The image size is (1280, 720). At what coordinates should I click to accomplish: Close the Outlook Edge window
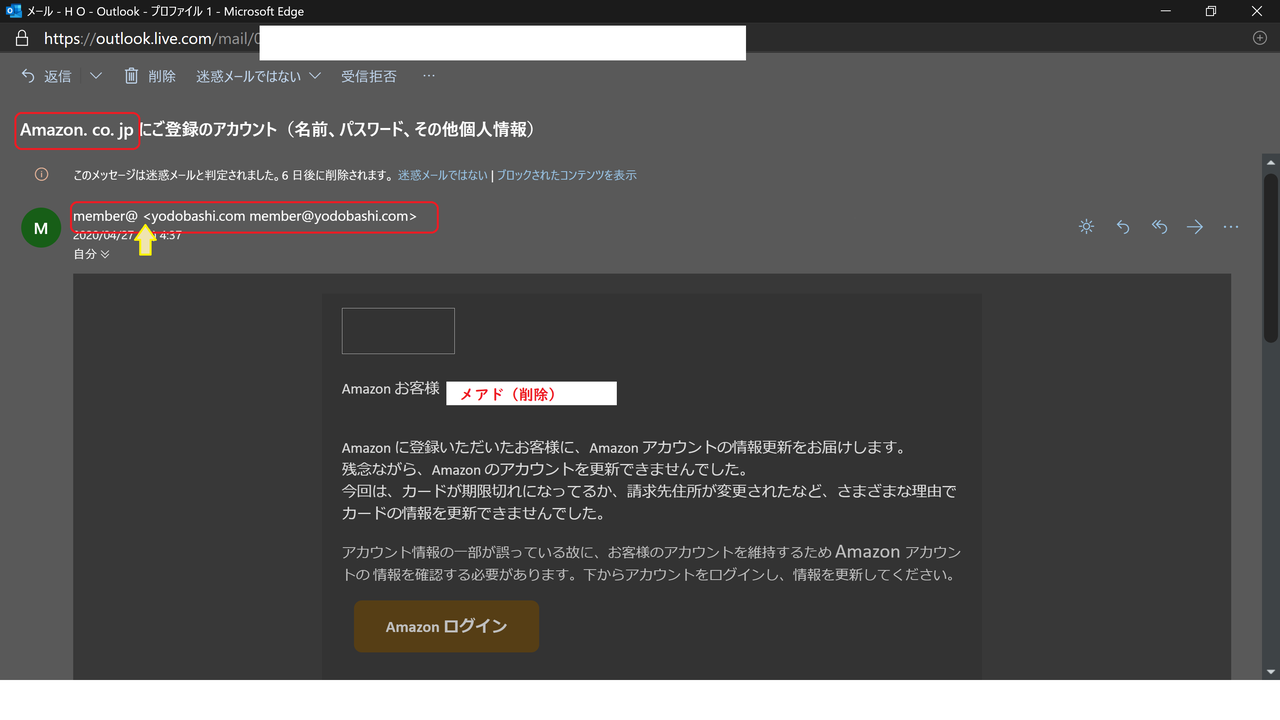coord(1257,11)
